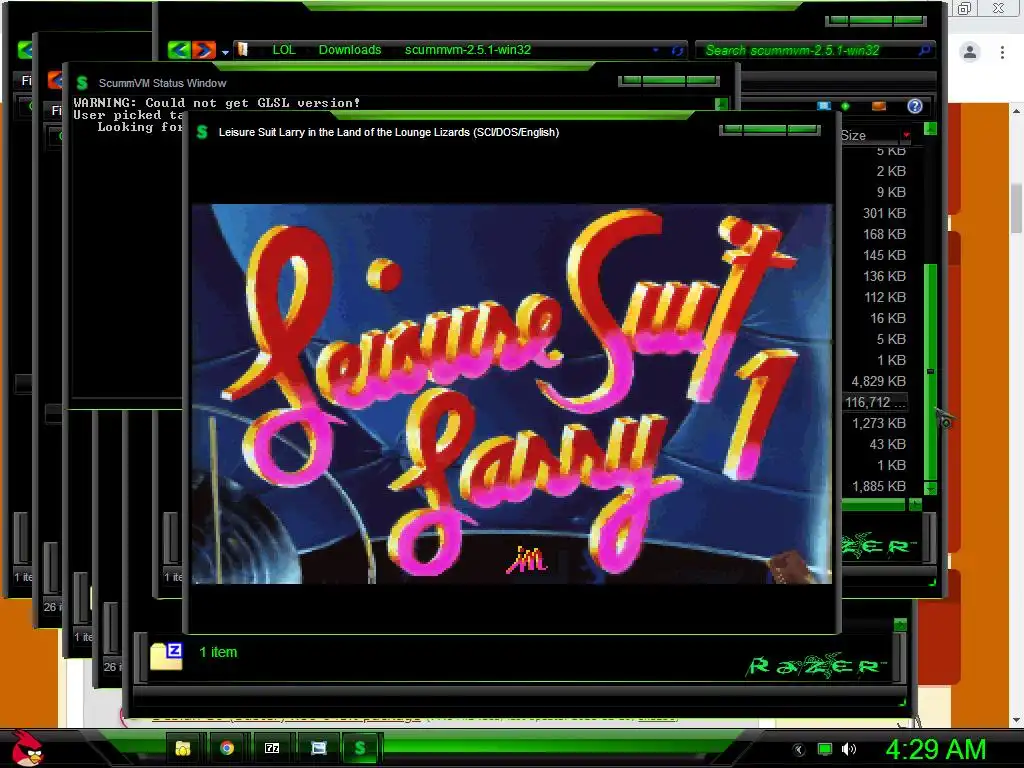This screenshot has width=1024, height=768.
Task: Open File Explorer from the taskbar
Action: [x=183, y=748]
